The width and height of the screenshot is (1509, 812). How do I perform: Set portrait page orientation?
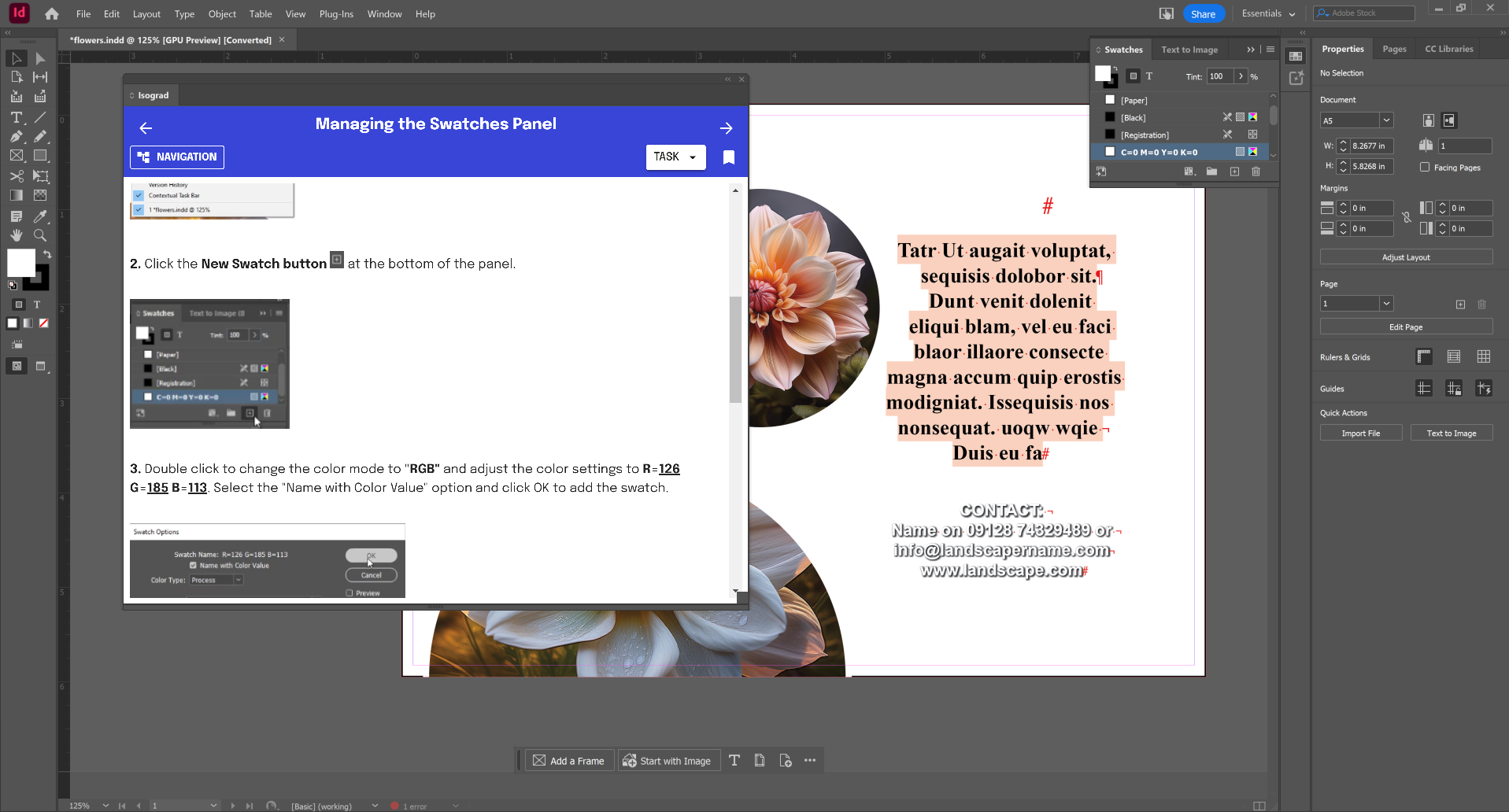[1429, 120]
